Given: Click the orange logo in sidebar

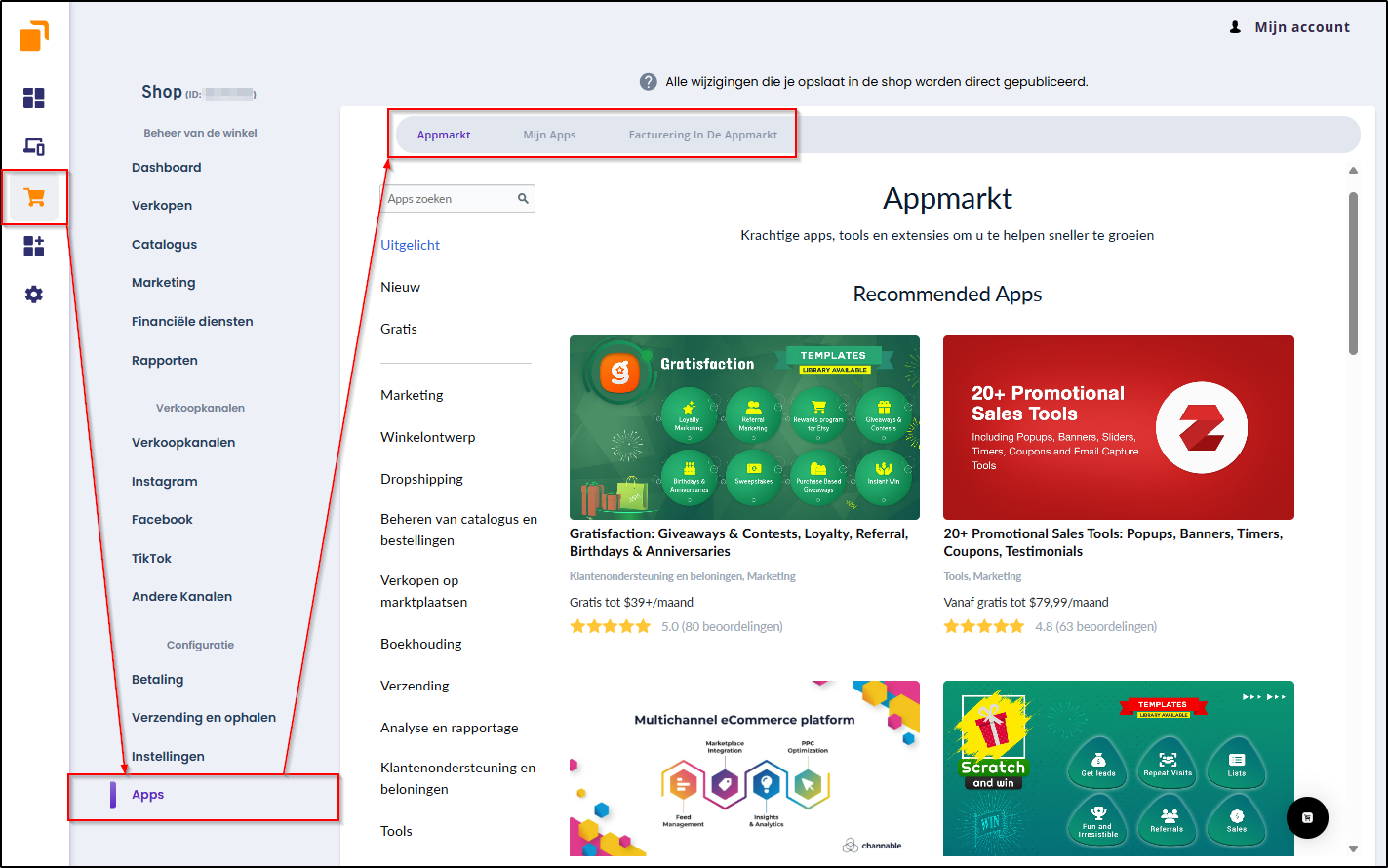Looking at the screenshot, I should pos(33,36).
